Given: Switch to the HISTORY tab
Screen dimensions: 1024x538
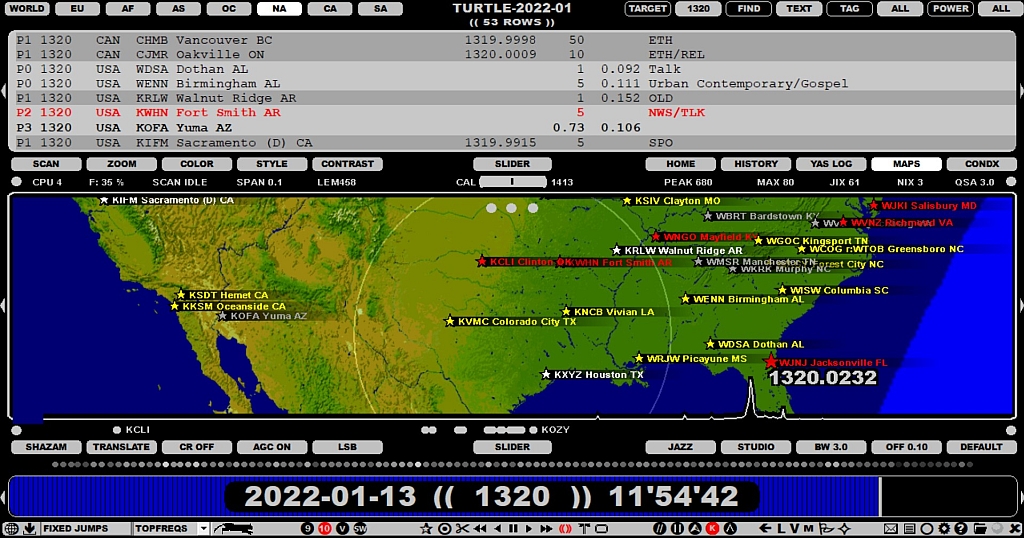Looking at the screenshot, I should coord(756,164).
